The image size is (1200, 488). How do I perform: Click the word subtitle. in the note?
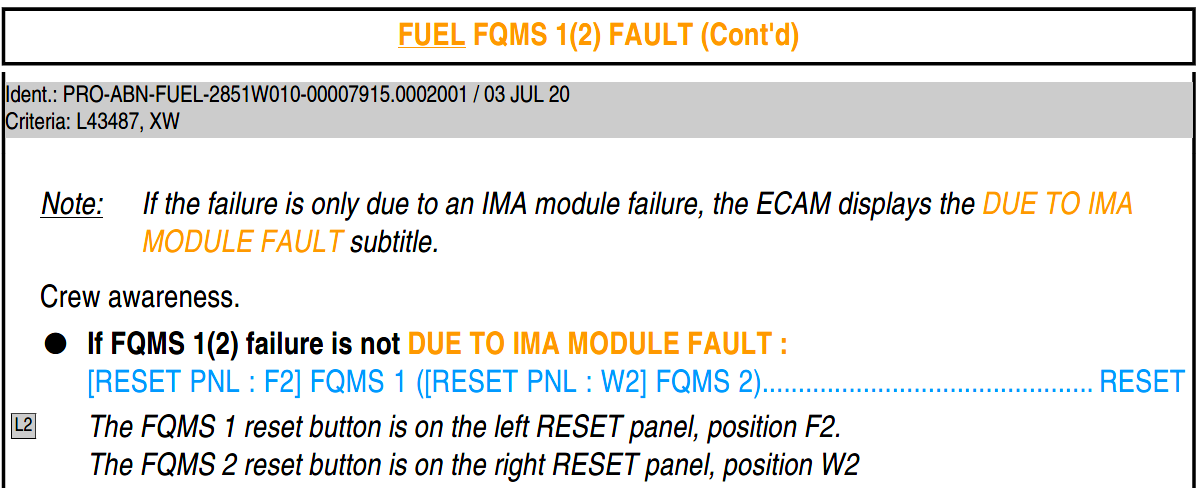click(x=394, y=242)
